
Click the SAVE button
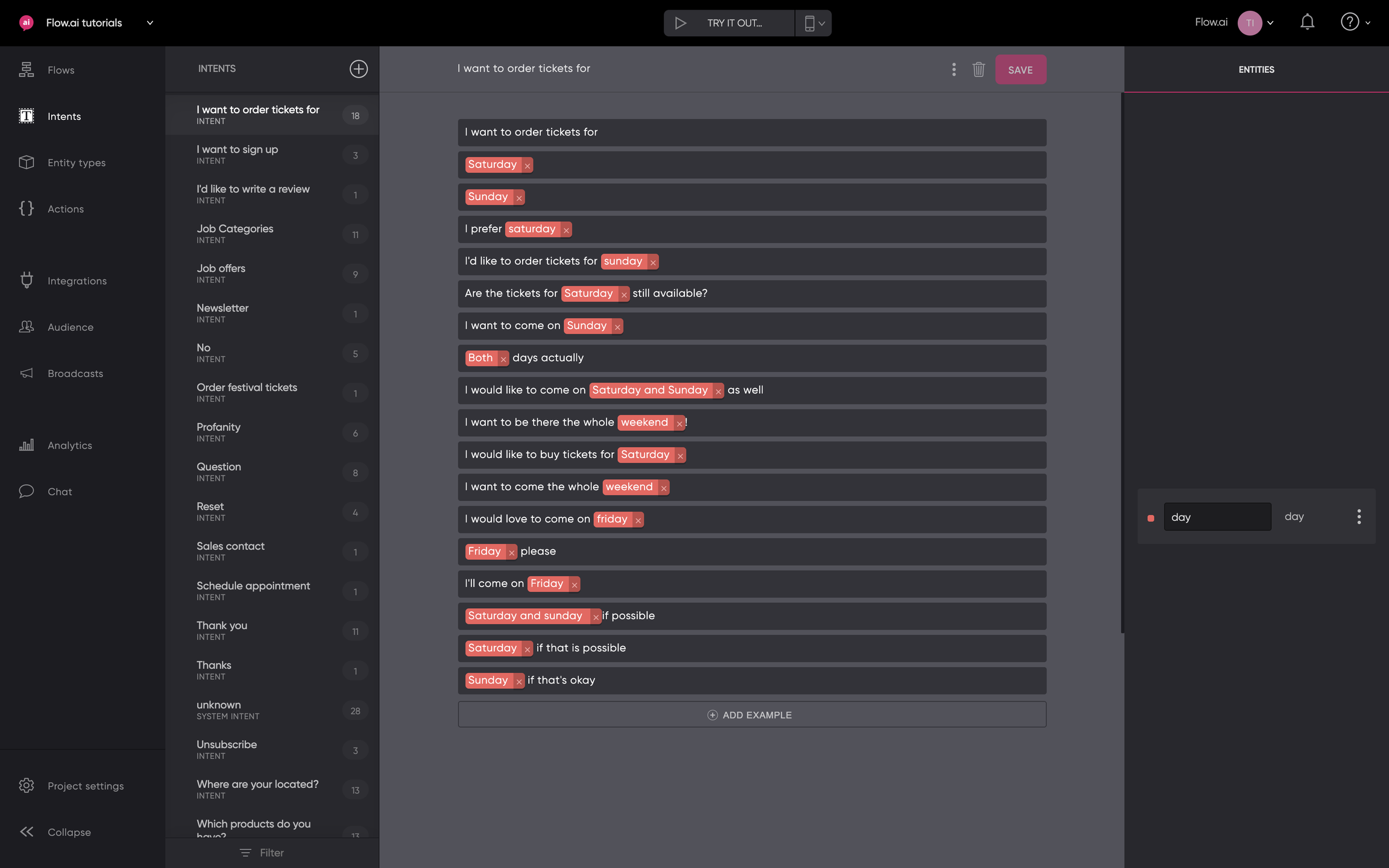tap(1020, 69)
